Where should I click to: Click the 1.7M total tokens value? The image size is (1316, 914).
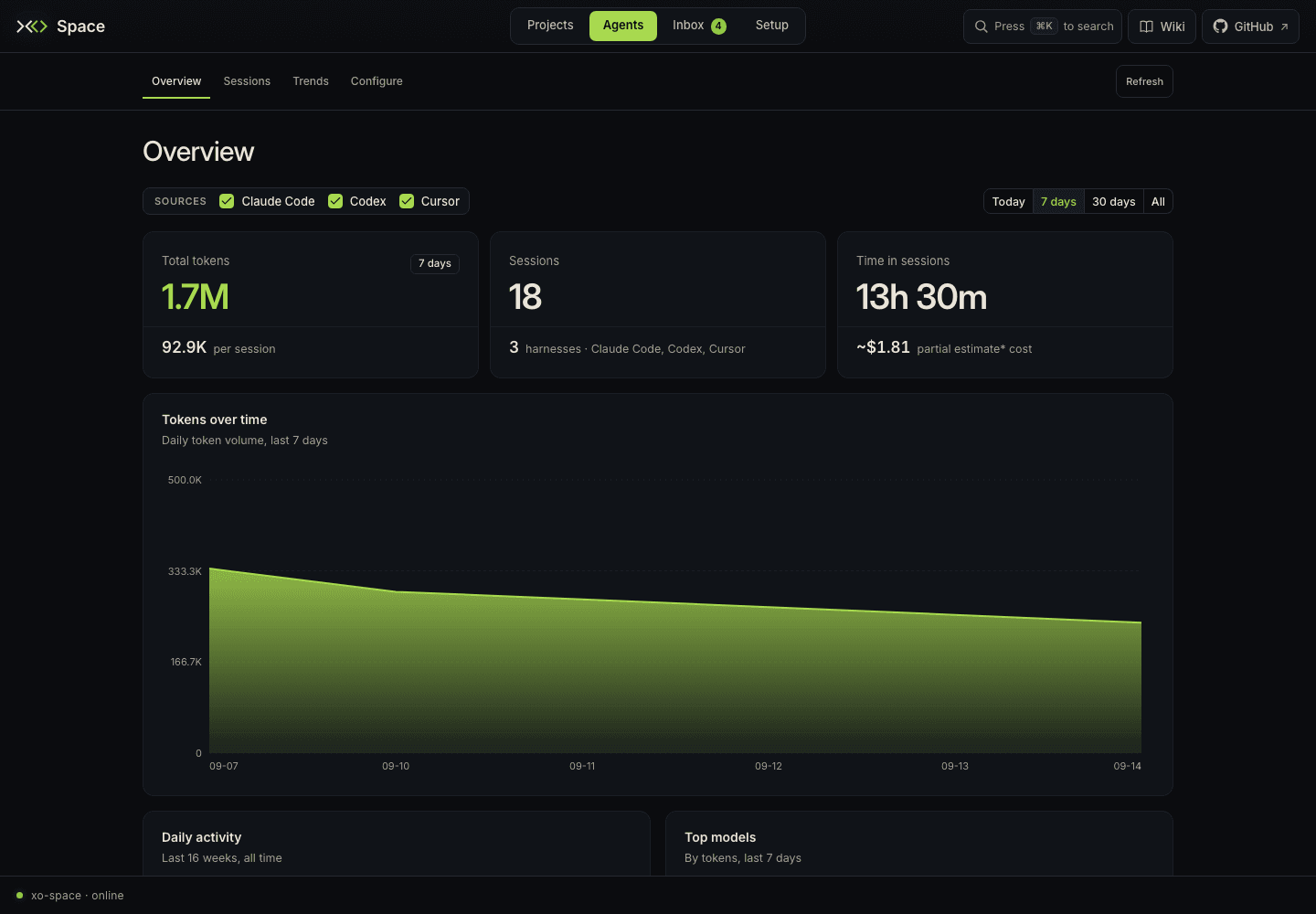pos(196,297)
